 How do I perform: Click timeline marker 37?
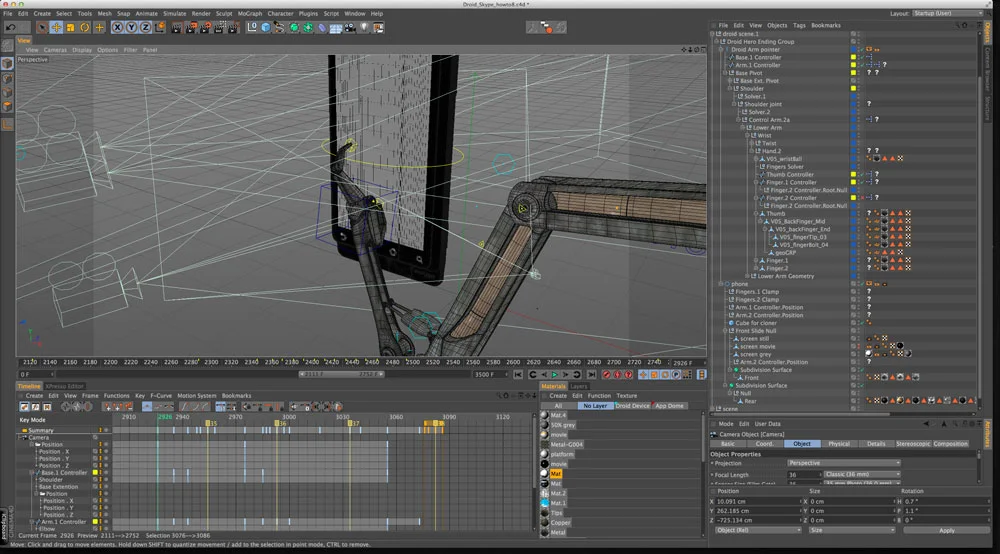[x=351, y=423]
